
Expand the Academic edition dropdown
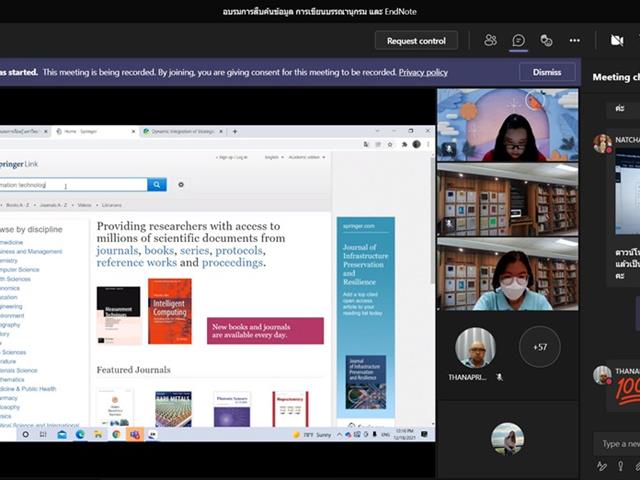coord(307,157)
